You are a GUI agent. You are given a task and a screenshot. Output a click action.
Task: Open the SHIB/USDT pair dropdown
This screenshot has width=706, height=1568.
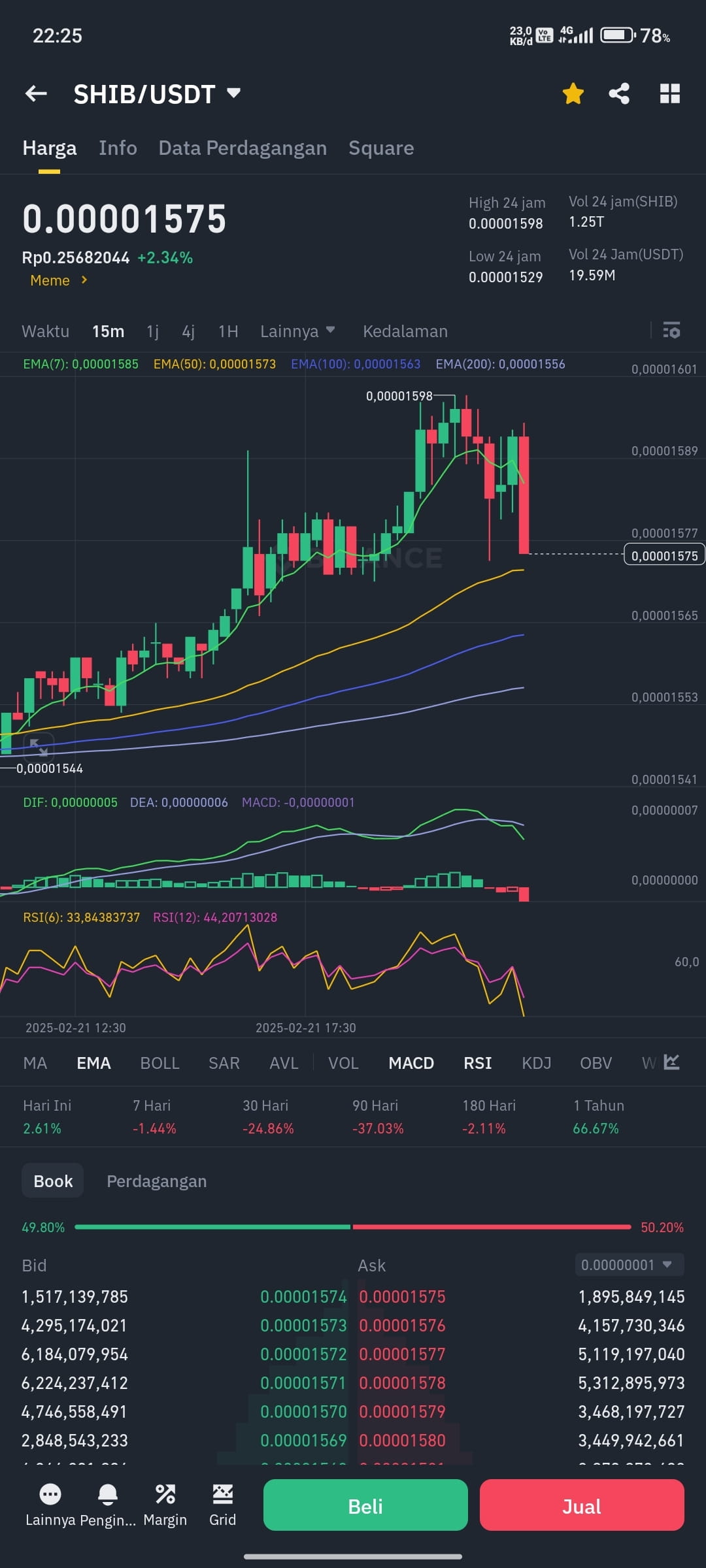[157, 94]
